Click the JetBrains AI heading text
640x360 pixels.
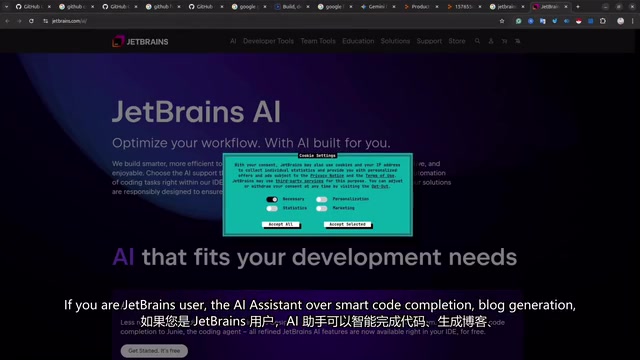pyautogui.click(x=196, y=111)
